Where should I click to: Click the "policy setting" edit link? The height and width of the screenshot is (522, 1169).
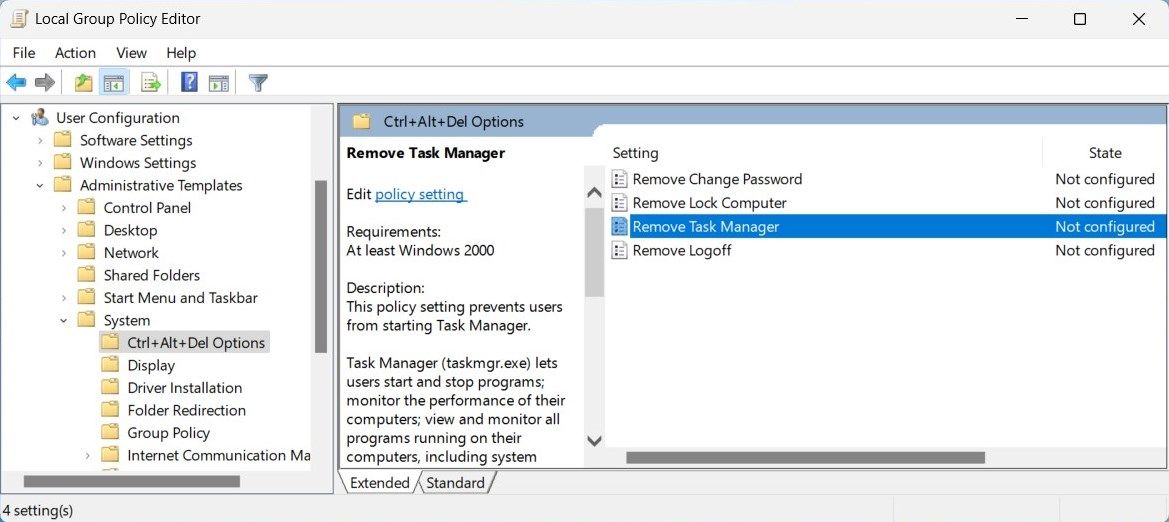tap(420, 195)
